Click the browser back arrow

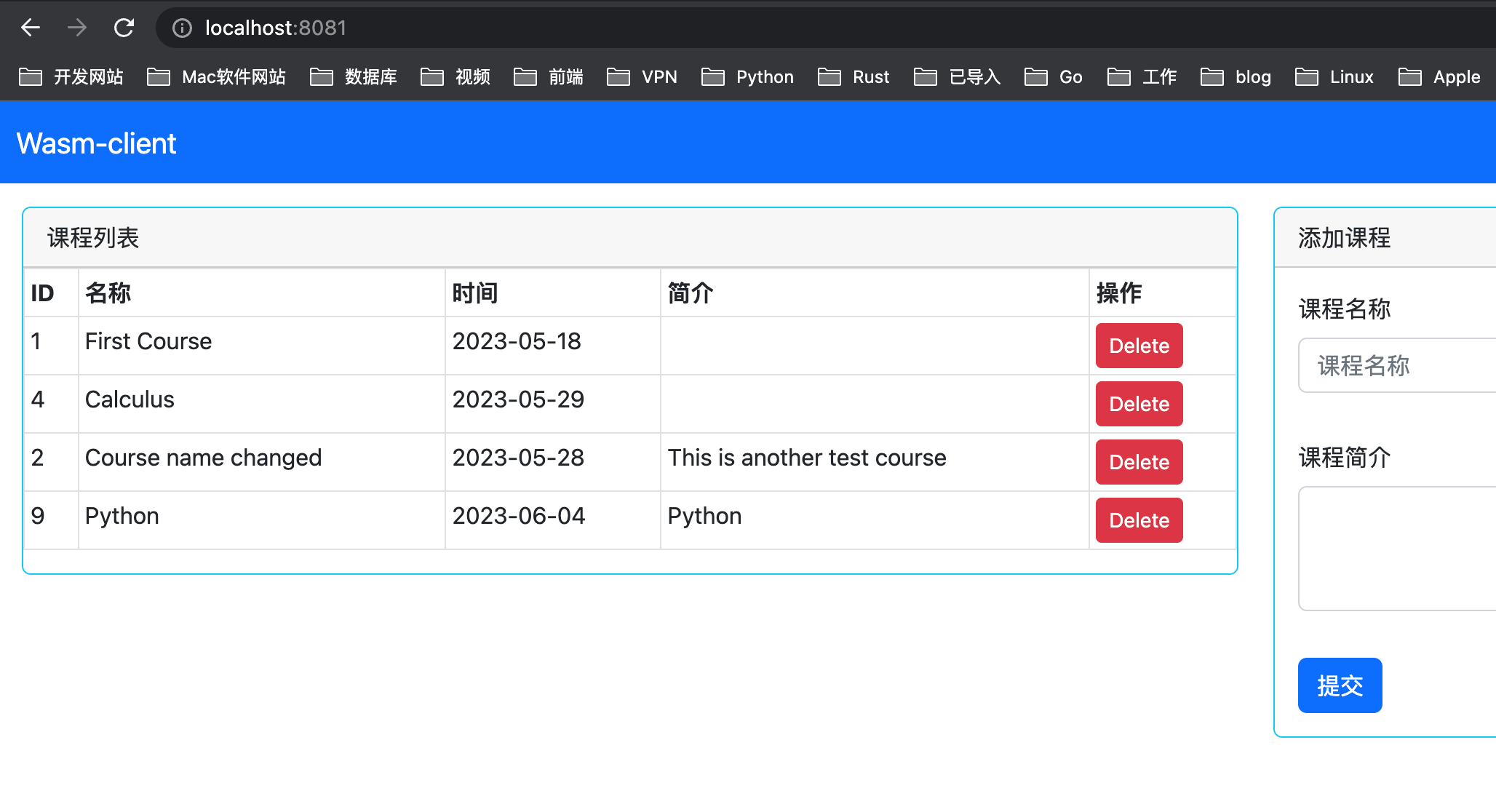[x=31, y=28]
